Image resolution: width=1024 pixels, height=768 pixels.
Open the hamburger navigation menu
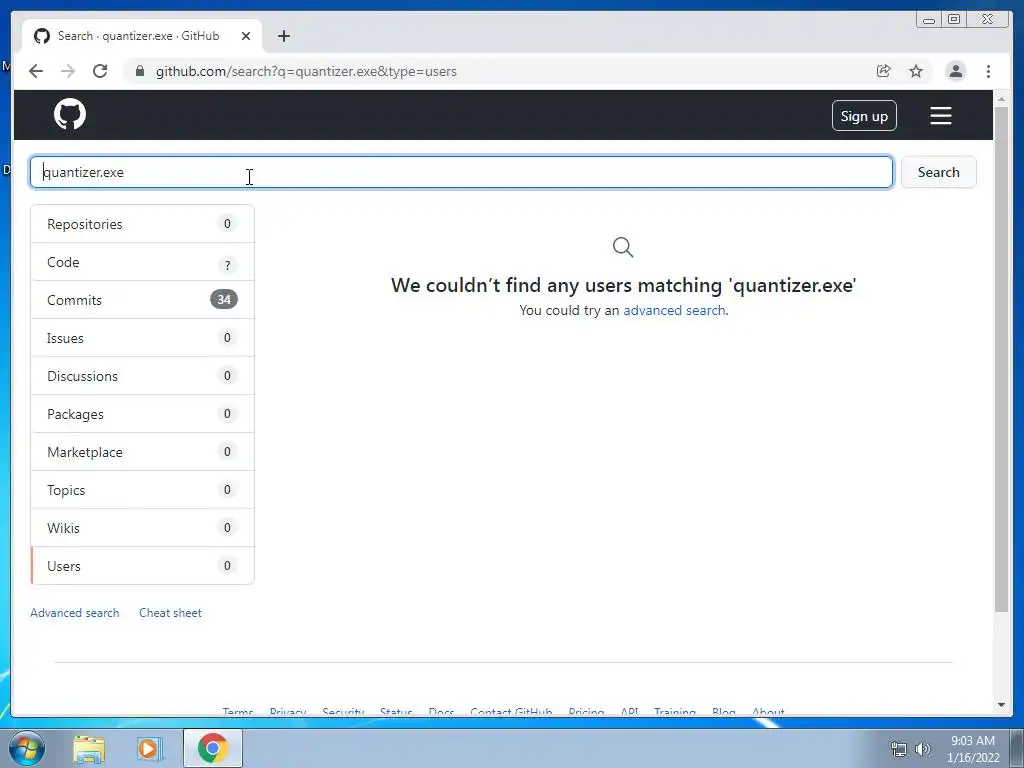940,116
